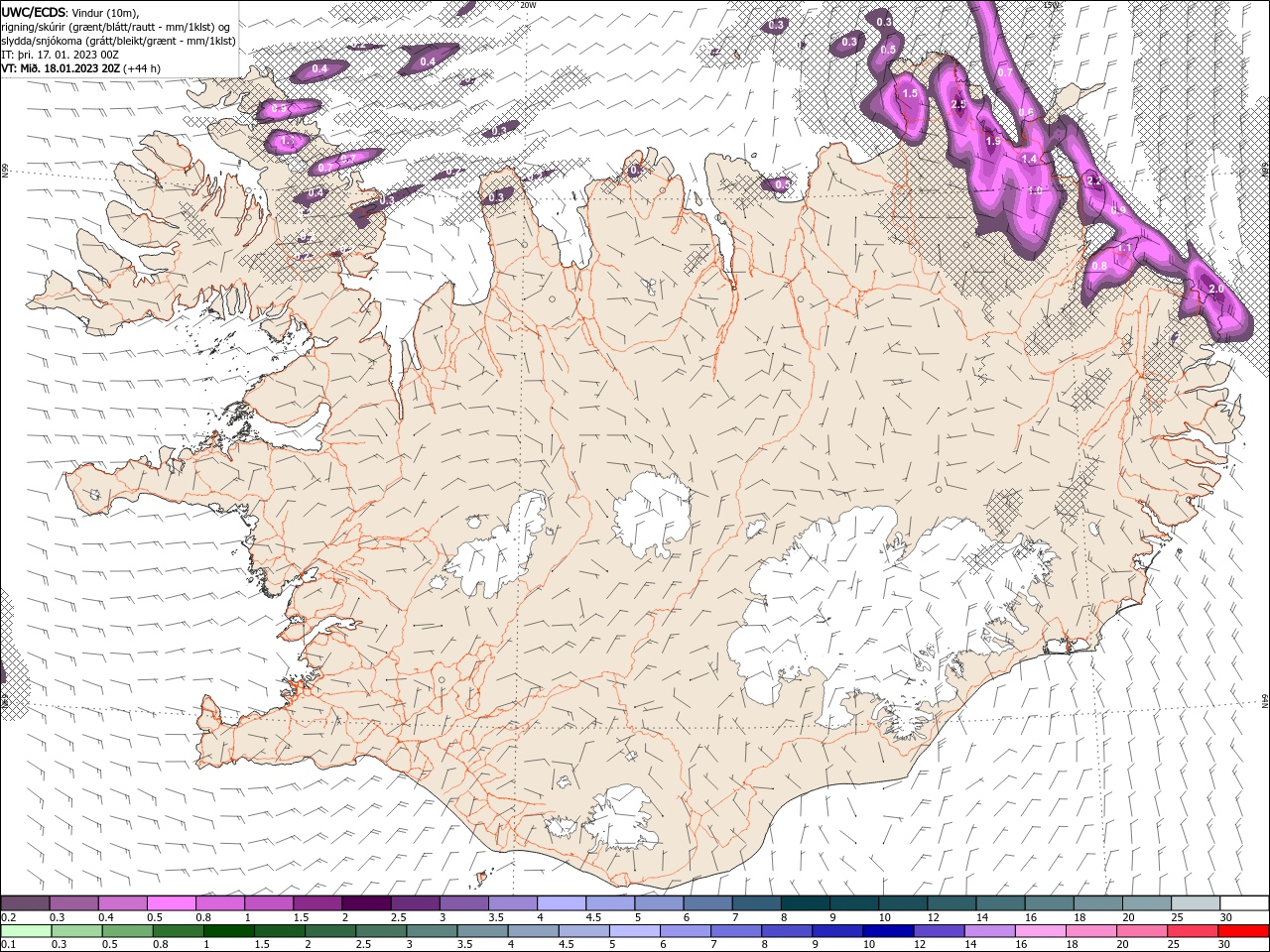Select the 0.8 precipitation value label
Viewport: 1270px width, 952px height.
coord(1099,266)
